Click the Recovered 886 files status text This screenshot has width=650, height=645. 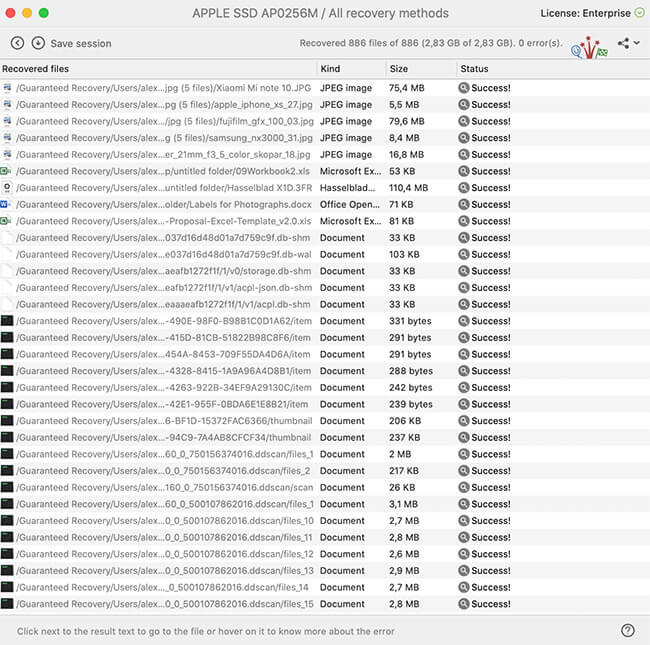tap(431, 43)
